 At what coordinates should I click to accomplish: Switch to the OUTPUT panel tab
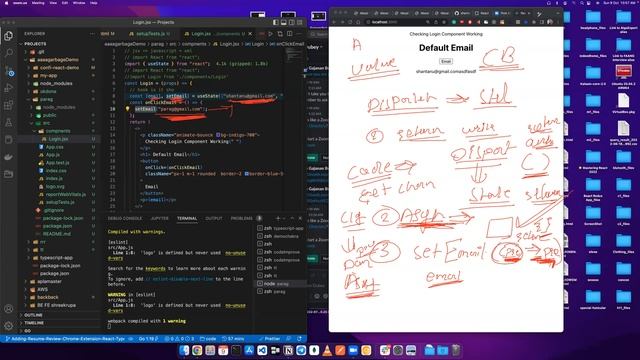click(x=213, y=218)
